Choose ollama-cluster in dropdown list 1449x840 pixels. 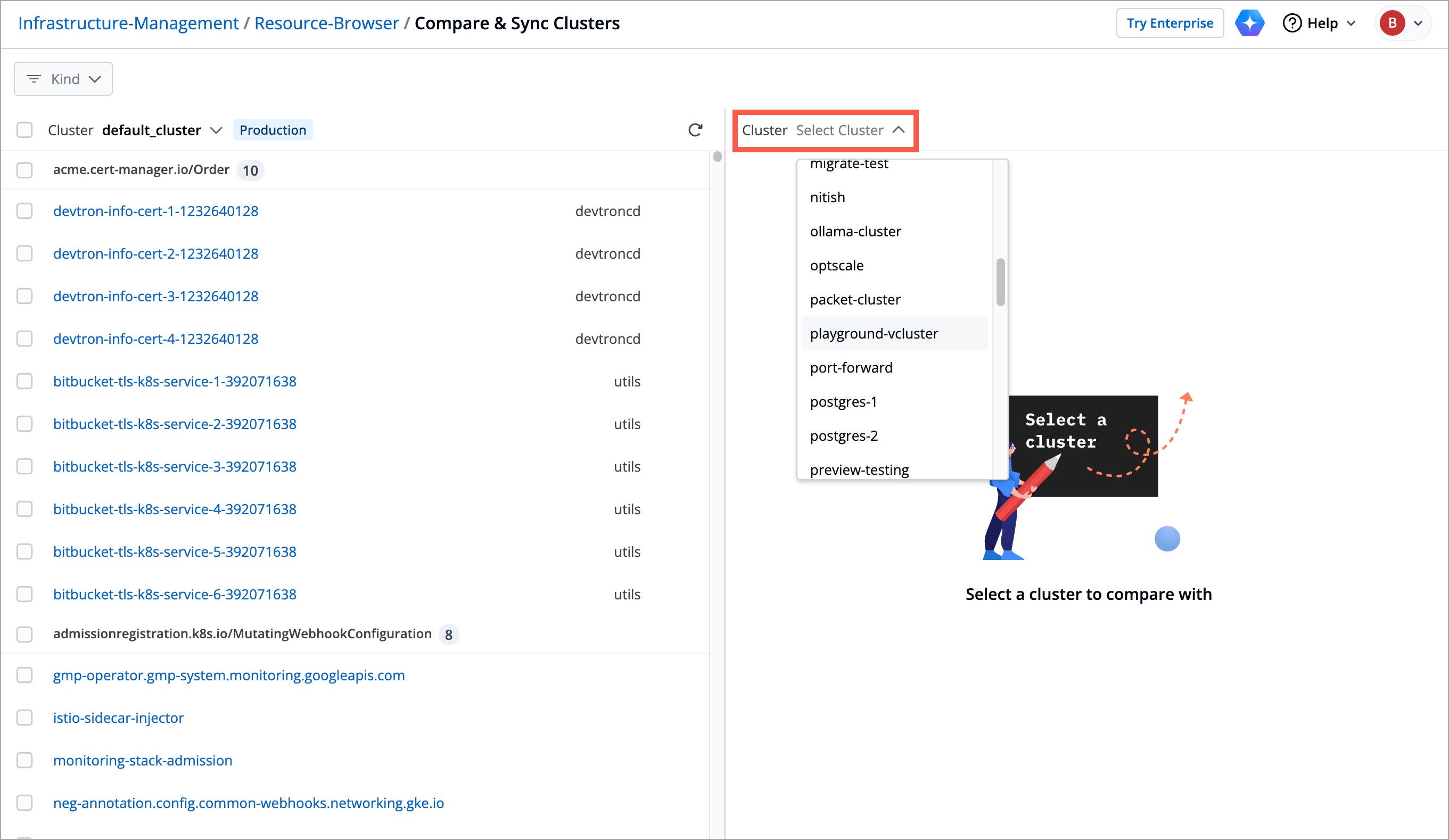tap(855, 231)
